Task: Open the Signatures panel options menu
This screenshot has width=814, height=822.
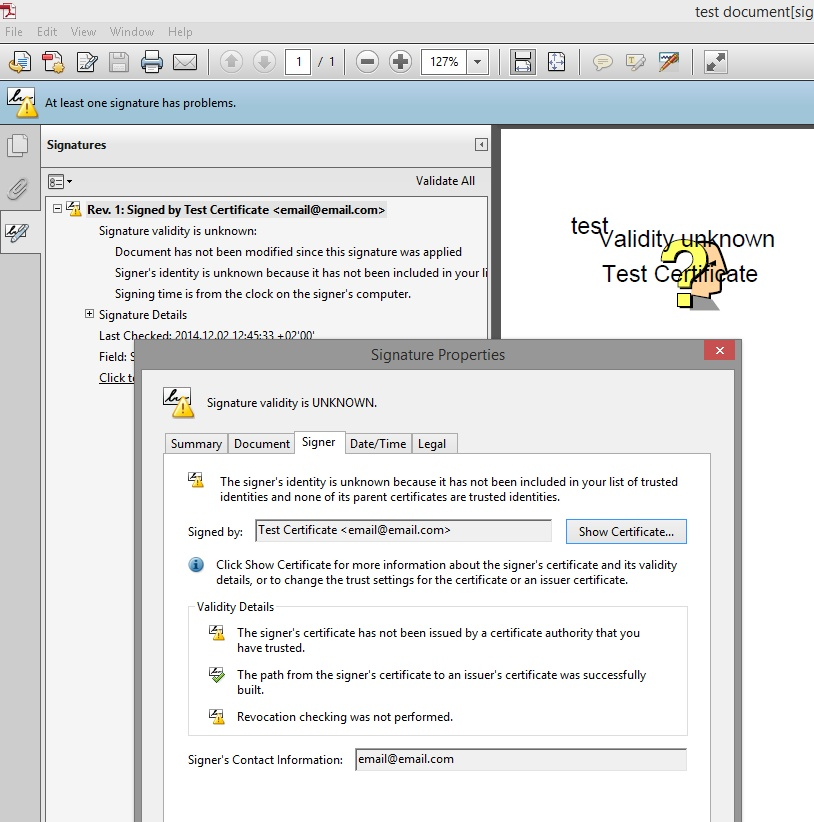Action: (x=60, y=181)
